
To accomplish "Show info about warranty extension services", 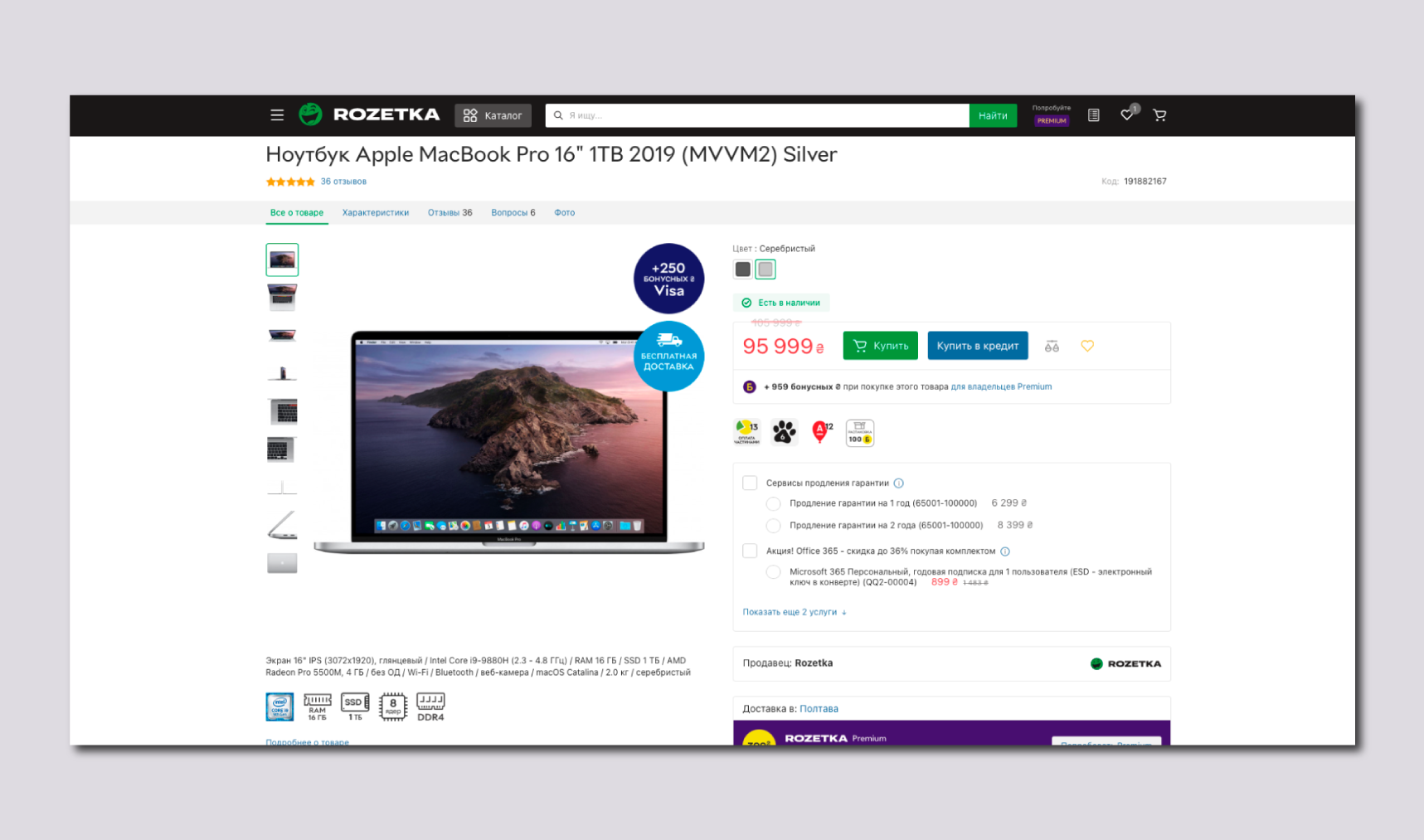I will click(x=899, y=483).
